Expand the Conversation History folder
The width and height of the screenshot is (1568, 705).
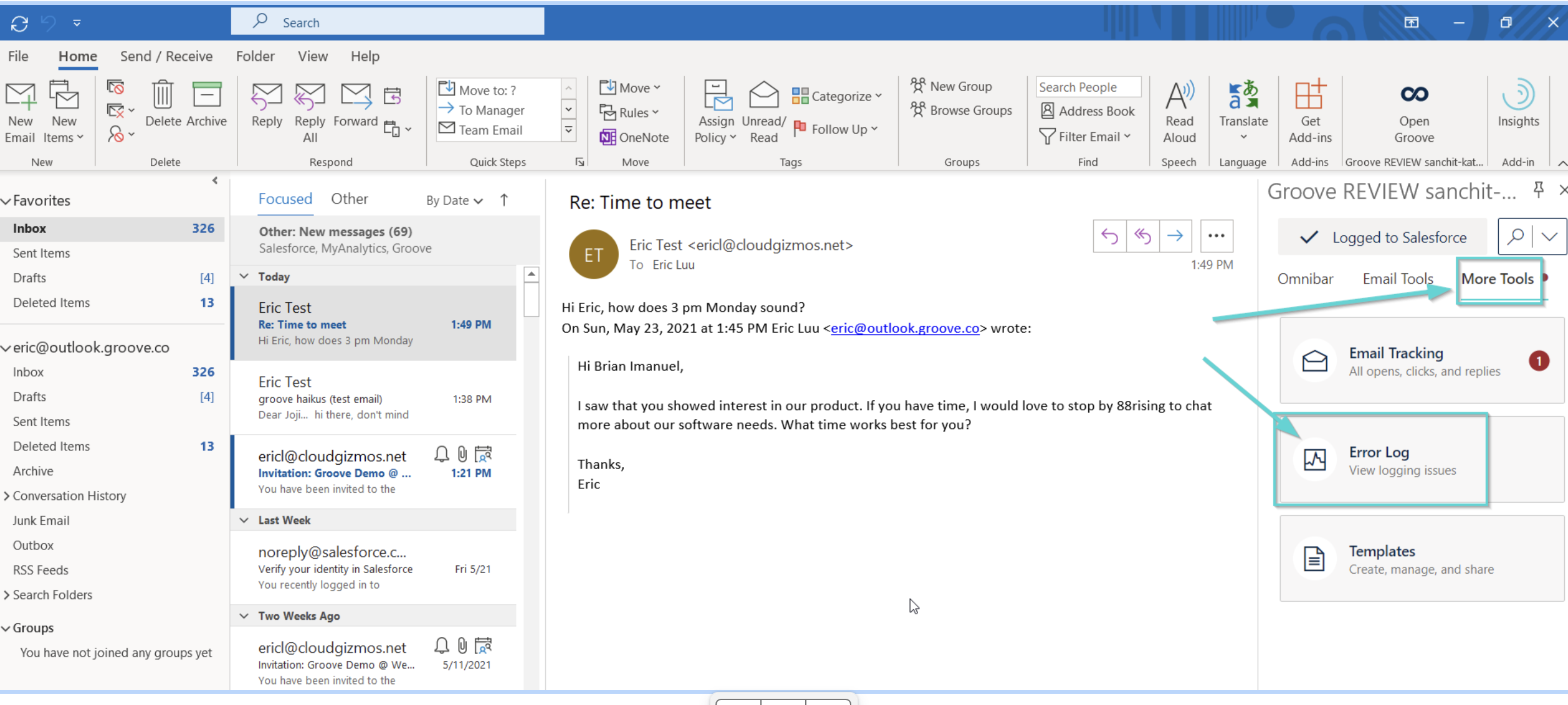7,496
